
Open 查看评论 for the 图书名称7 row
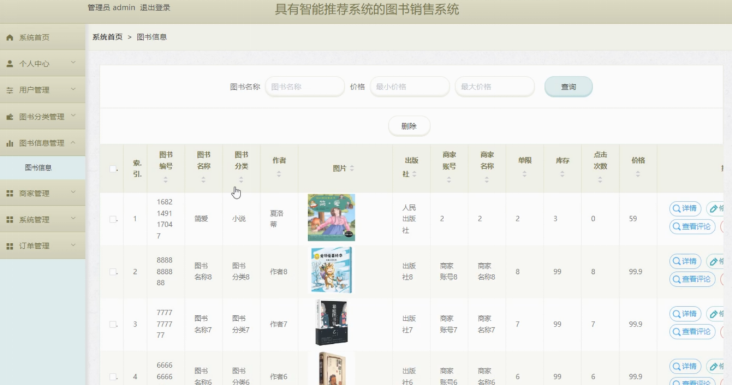coord(692,332)
